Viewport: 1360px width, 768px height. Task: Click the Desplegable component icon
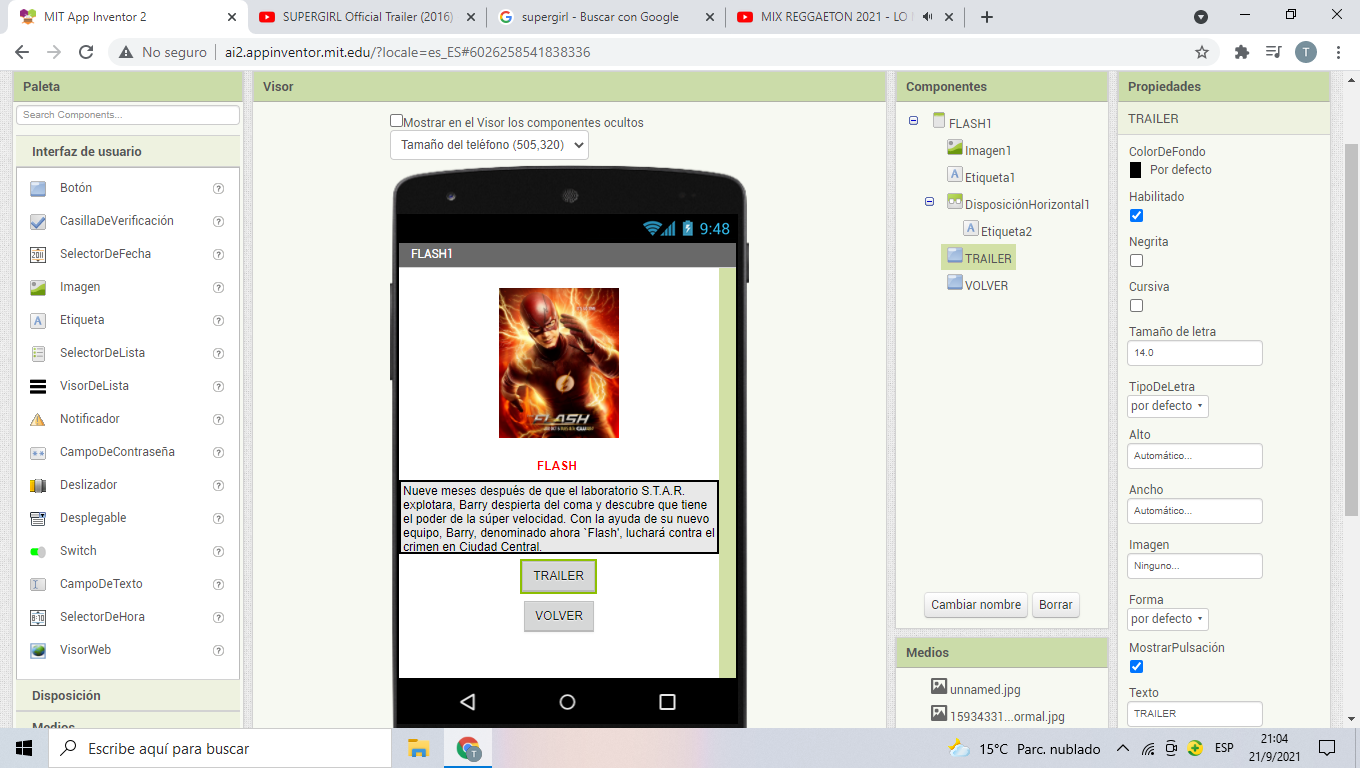click(x=38, y=518)
